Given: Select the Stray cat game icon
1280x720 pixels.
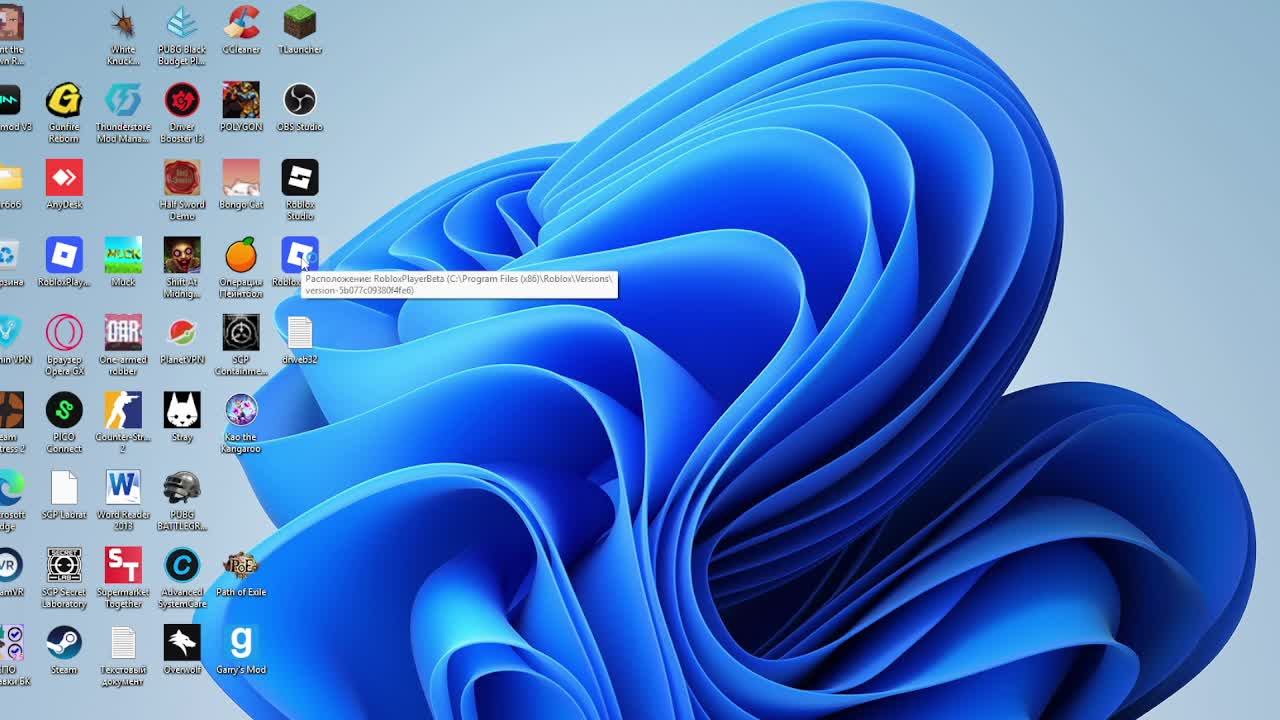Looking at the screenshot, I should point(182,417).
